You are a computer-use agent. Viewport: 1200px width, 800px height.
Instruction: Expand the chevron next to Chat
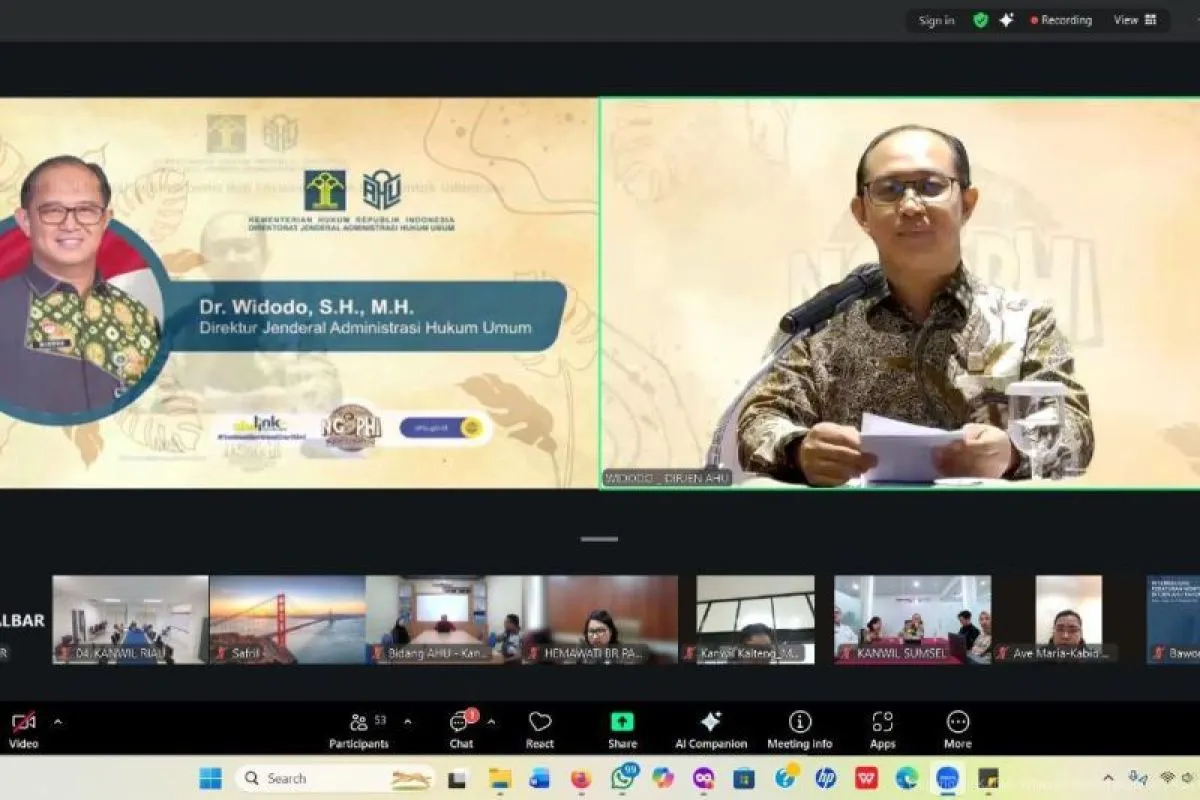coord(491,721)
